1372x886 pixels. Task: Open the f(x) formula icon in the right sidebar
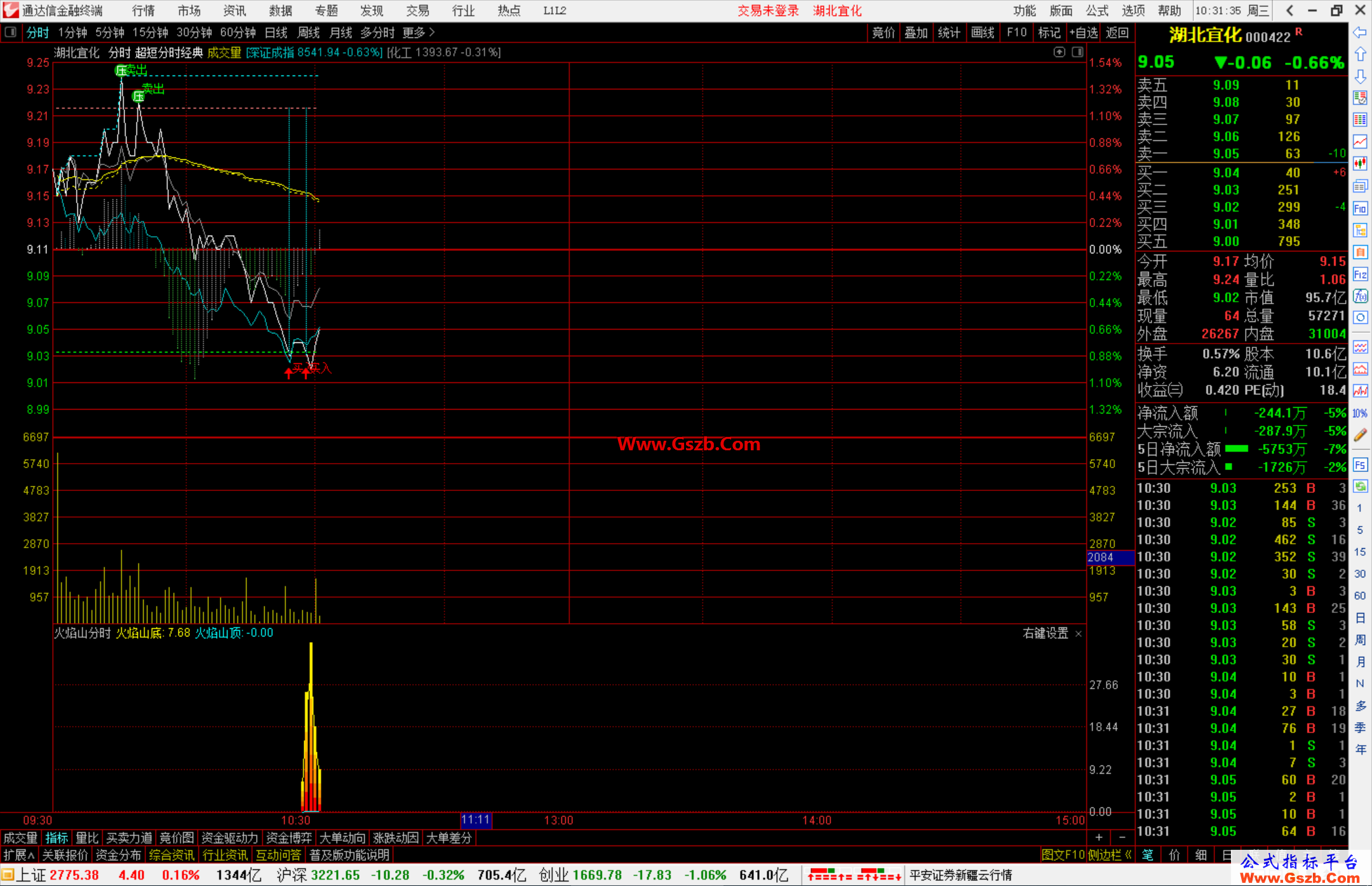point(1360,296)
